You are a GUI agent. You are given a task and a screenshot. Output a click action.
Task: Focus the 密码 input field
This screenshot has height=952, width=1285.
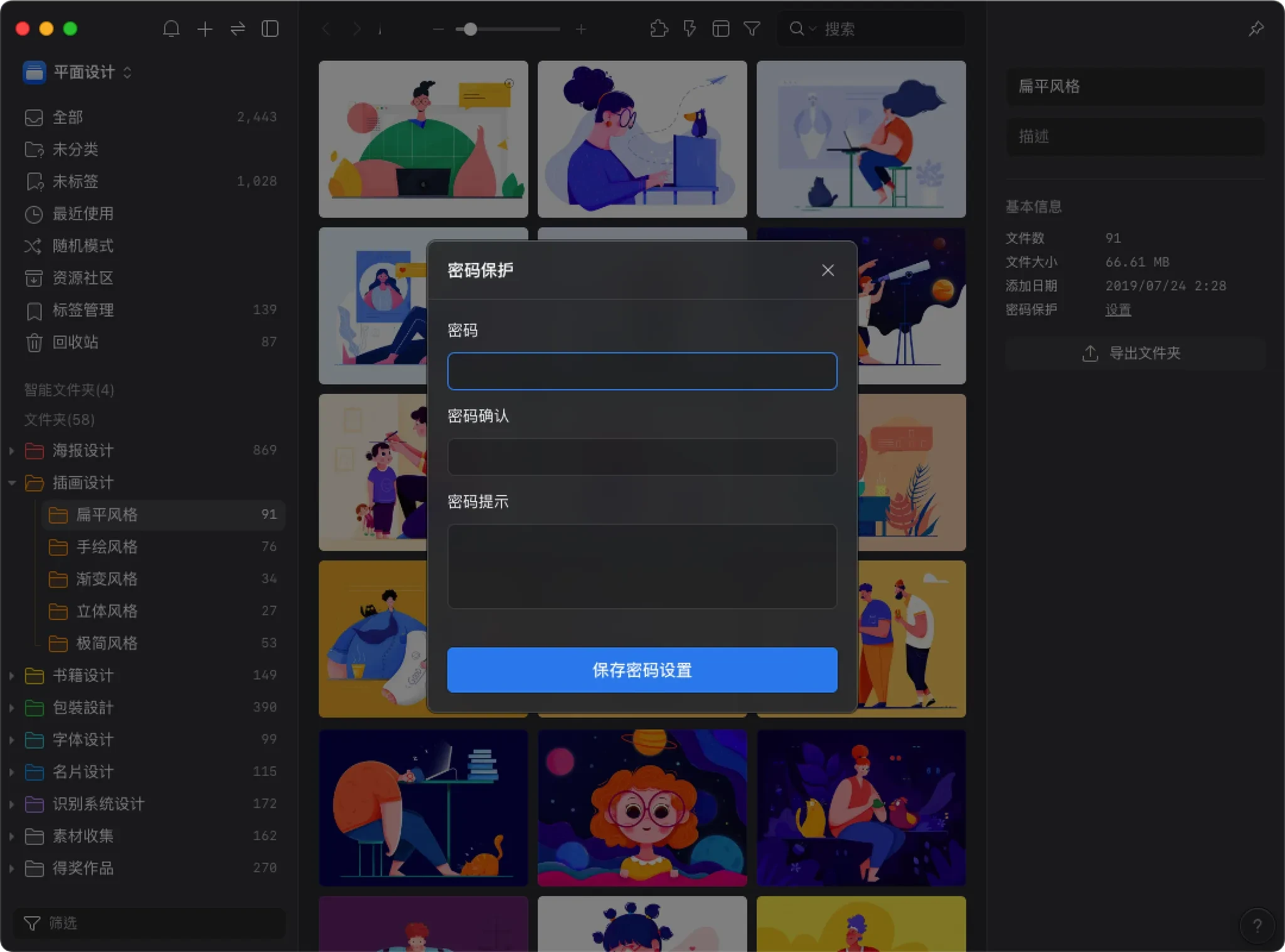coord(642,372)
